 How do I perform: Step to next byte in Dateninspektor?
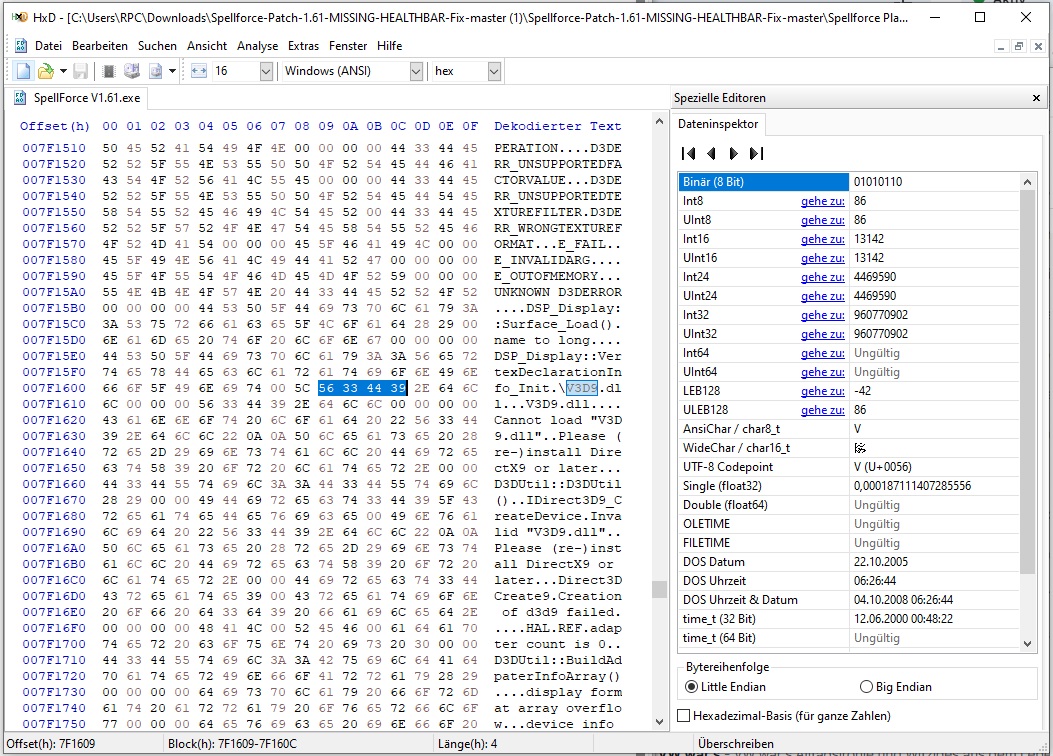pyautogui.click(x=733, y=153)
